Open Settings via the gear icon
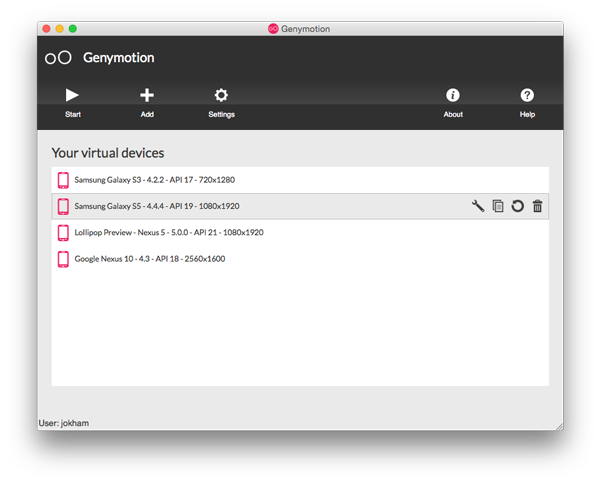The height and width of the screenshot is (483, 600). tap(221, 95)
